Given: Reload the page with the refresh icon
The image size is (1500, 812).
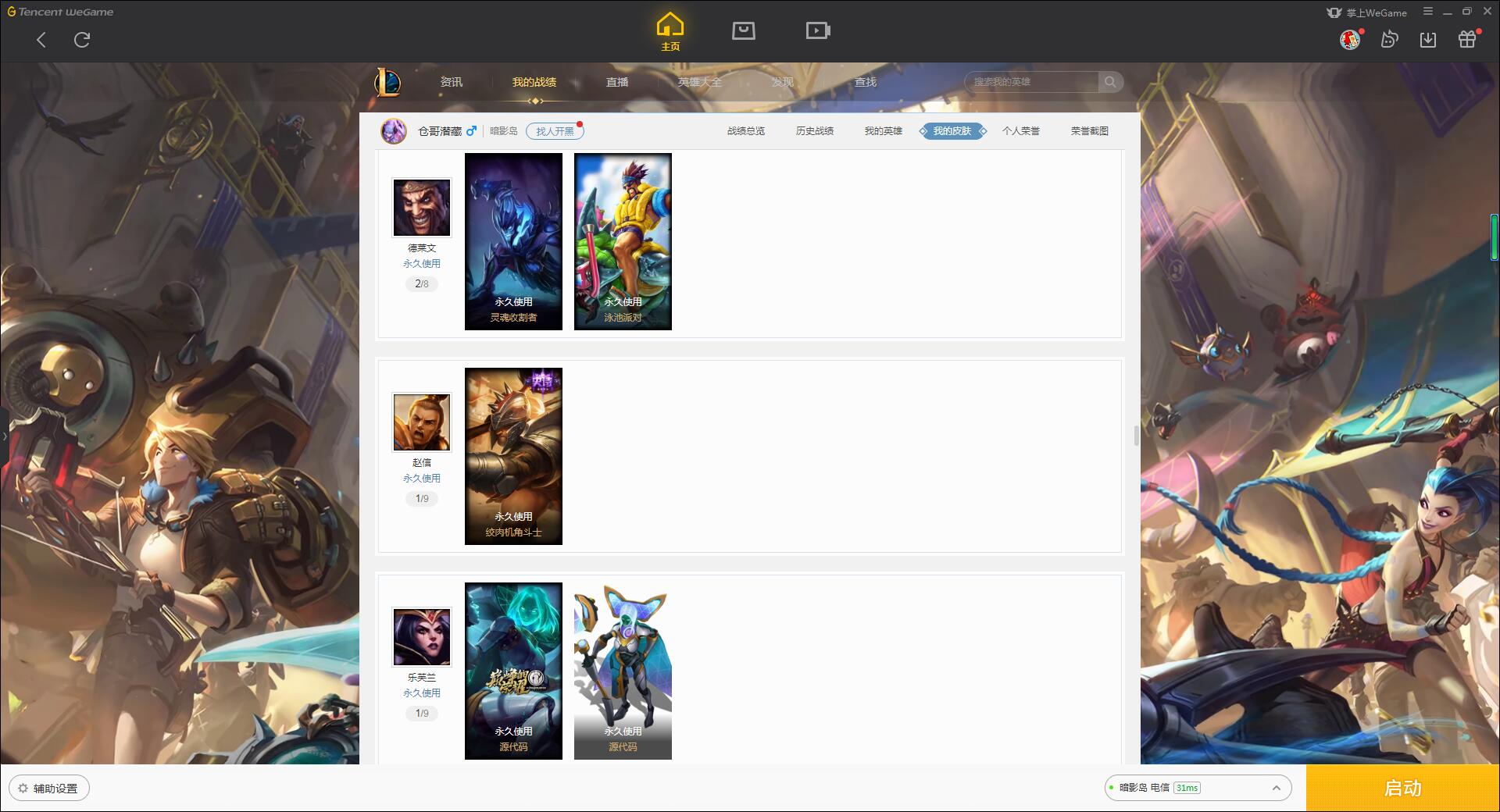Looking at the screenshot, I should click(x=82, y=40).
